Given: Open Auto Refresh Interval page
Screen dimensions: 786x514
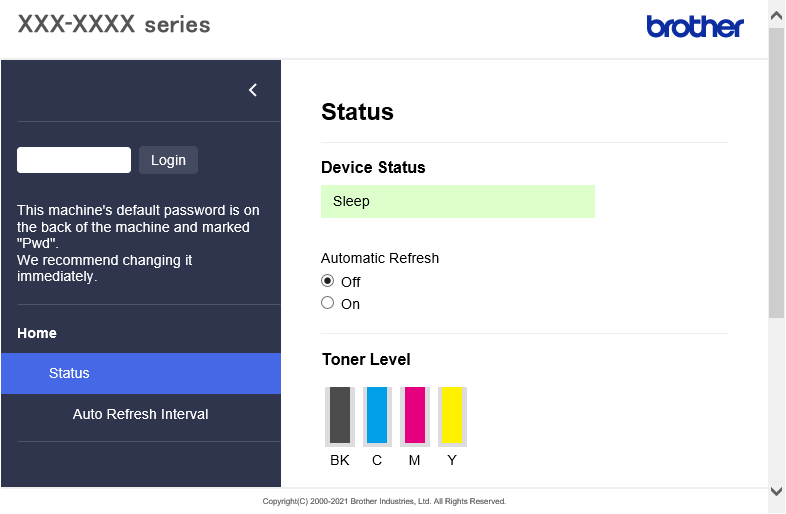Looking at the screenshot, I should tap(140, 414).
